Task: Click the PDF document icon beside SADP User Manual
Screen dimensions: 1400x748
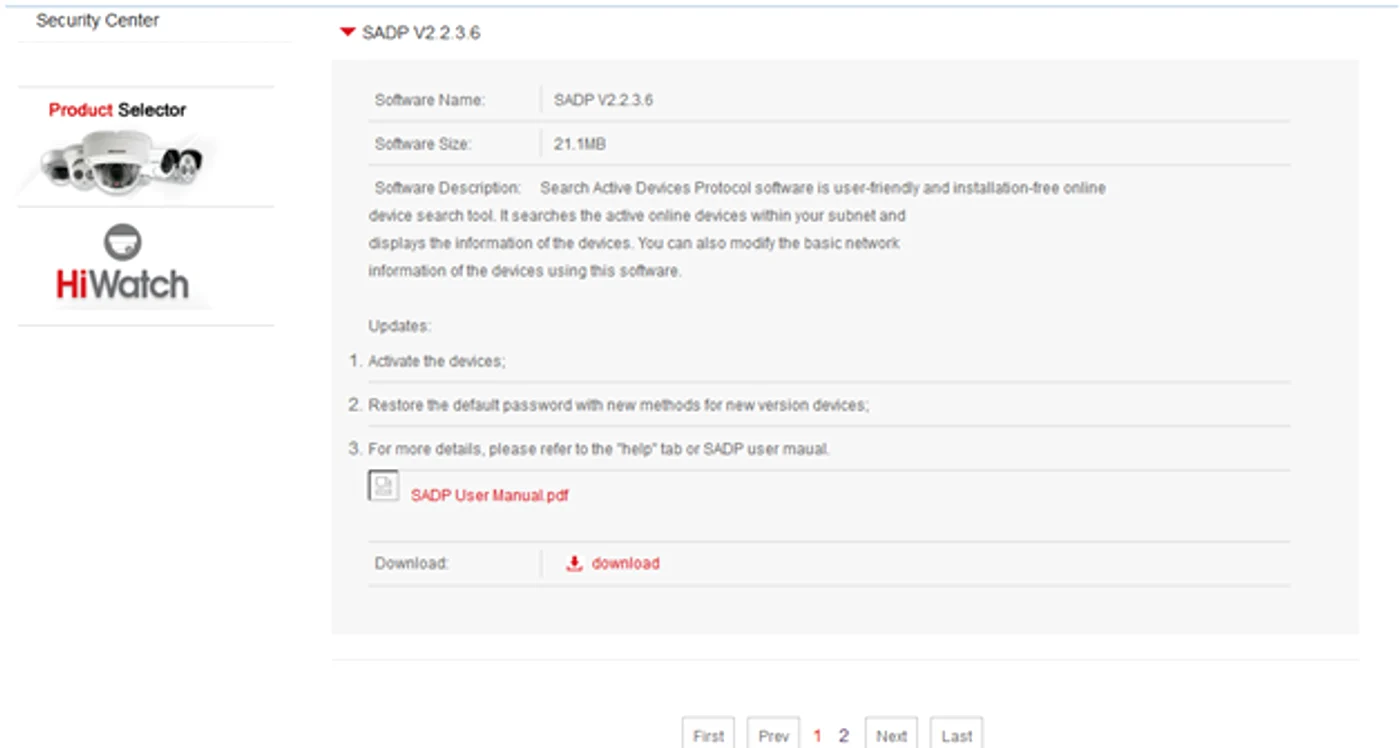Action: click(383, 486)
